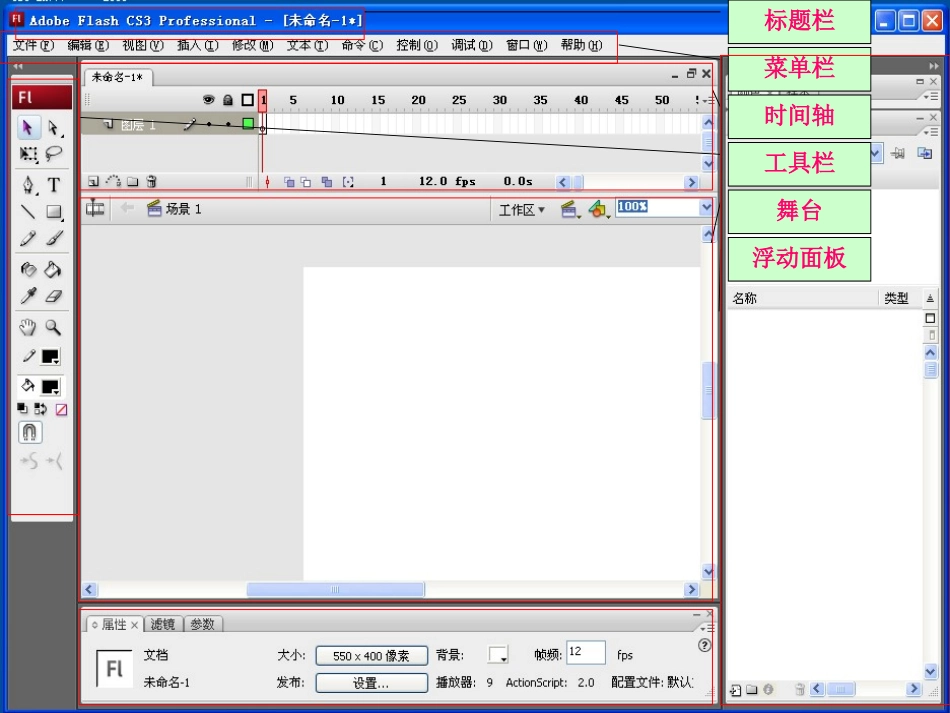The image size is (950, 713).
Task: Select the Selection arrow tool
Action: pyautogui.click(x=28, y=127)
